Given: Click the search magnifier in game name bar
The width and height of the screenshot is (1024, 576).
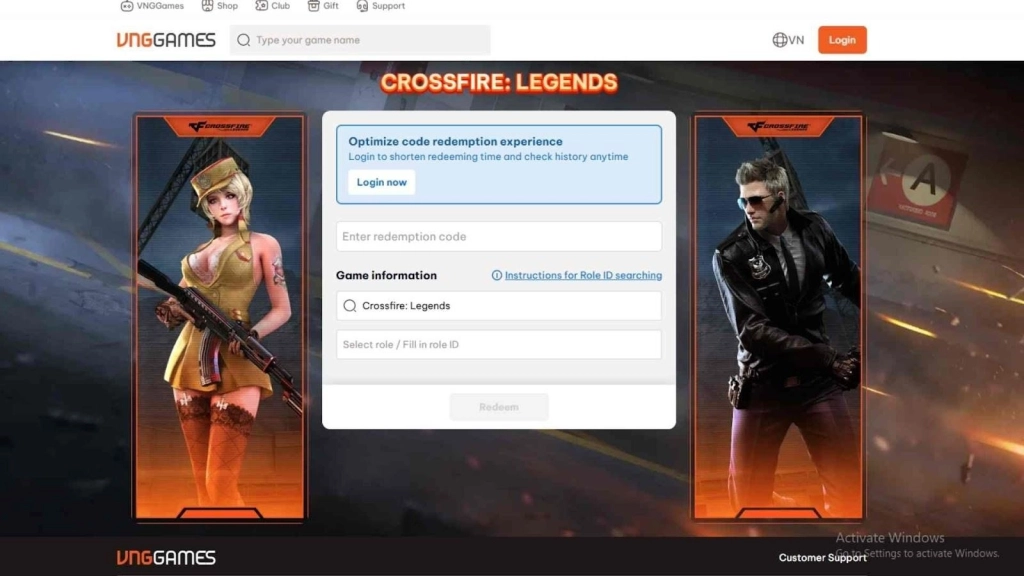Looking at the screenshot, I should pyautogui.click(x=242, y=40).
